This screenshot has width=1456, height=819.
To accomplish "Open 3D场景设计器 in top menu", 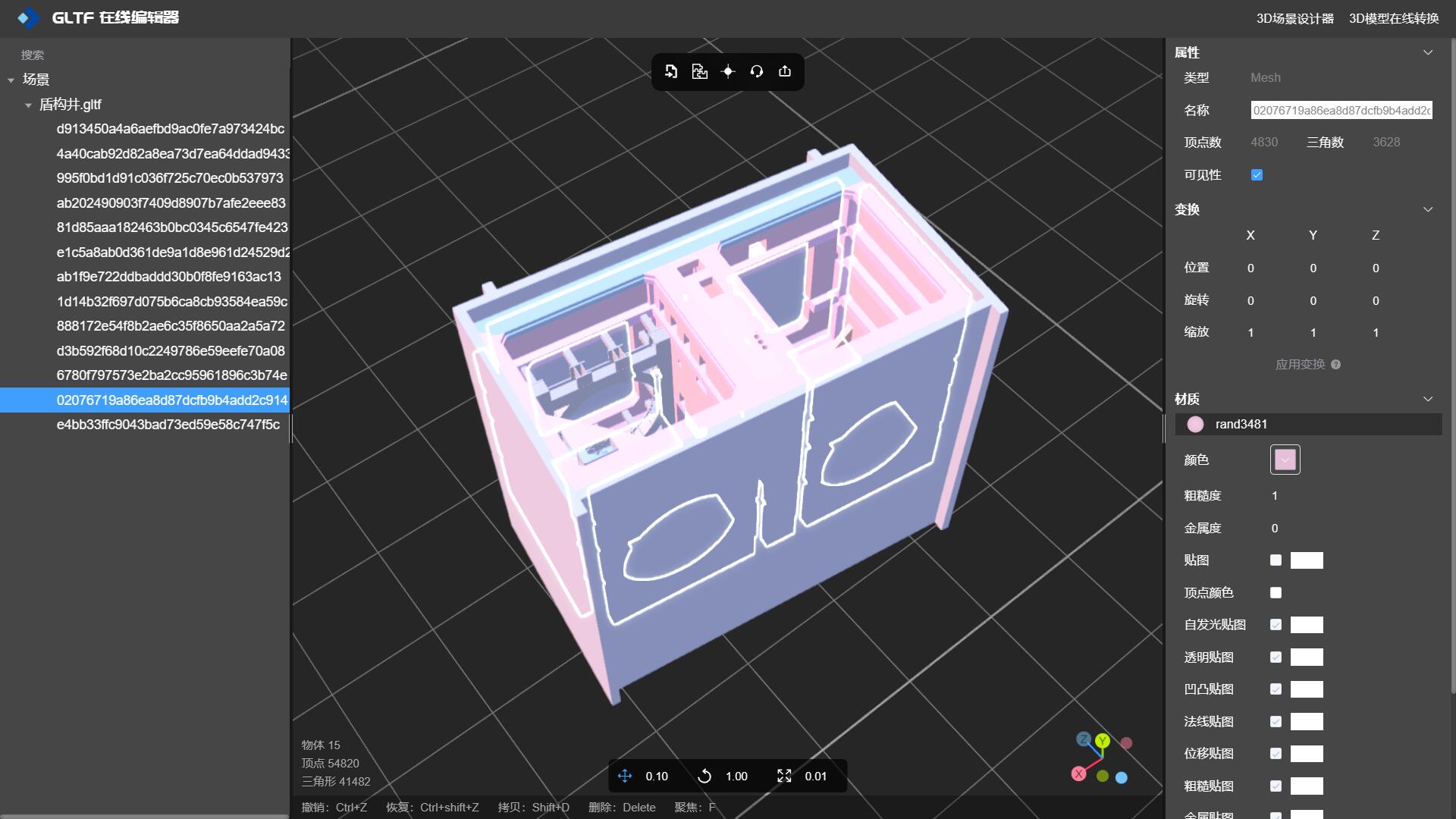I will [1294, 18].
